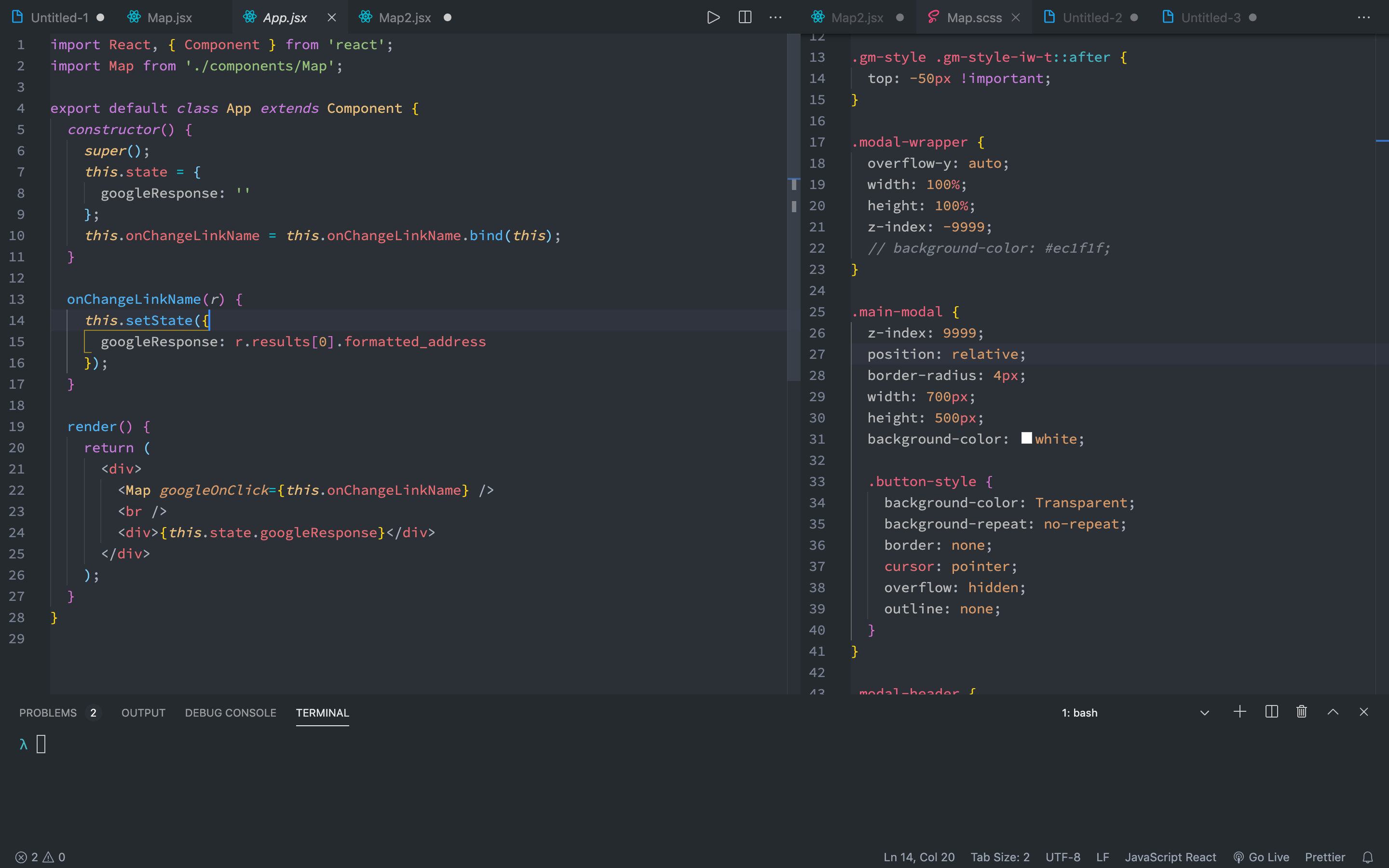Change language mode via JavaScript React

pyautogui.click(x=1171, y=856)
